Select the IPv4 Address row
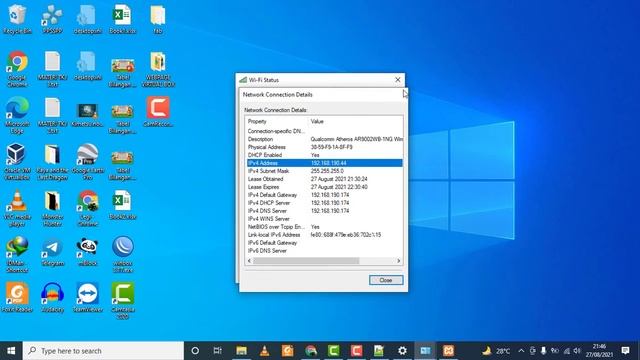640x360 pixels. click(x=324, y=163)
